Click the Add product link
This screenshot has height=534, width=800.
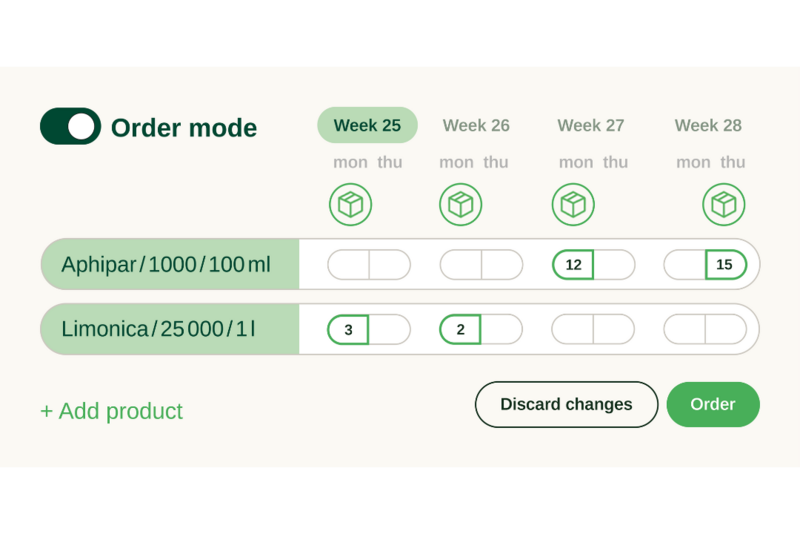pos(111,411)
